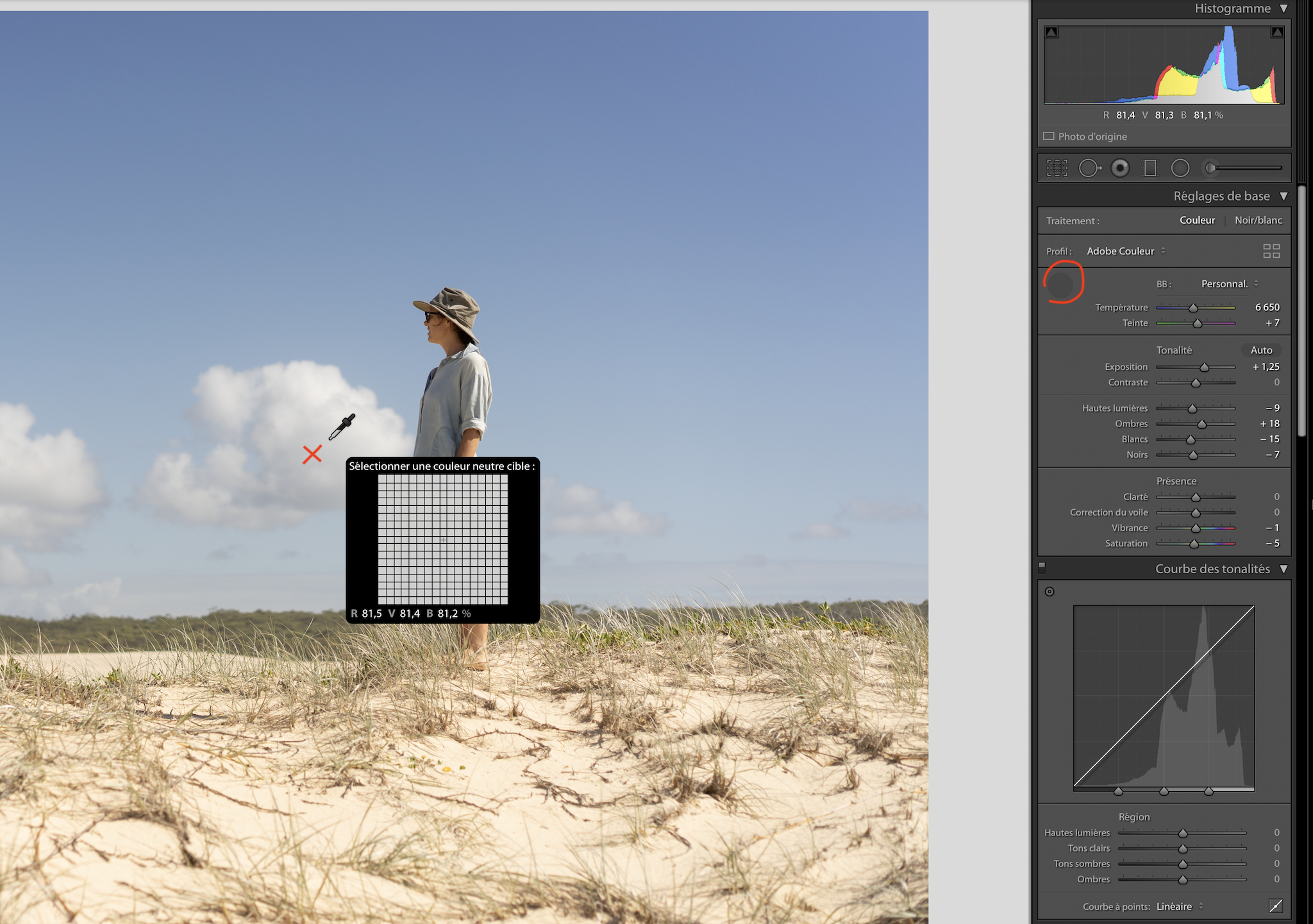1313x924 pixels.
Task: Select the Graduated filter tool
Action: [x=1150, y=168]
